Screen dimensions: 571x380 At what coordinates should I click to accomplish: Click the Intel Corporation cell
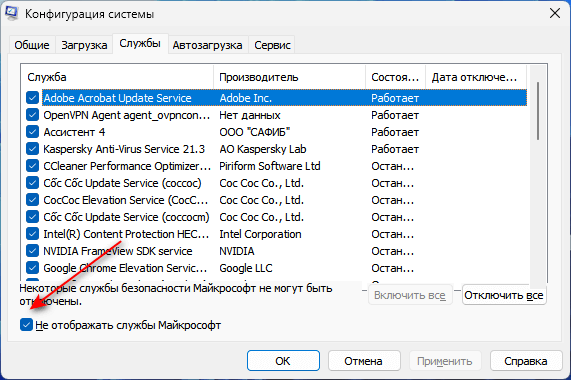tap(260, 234)
